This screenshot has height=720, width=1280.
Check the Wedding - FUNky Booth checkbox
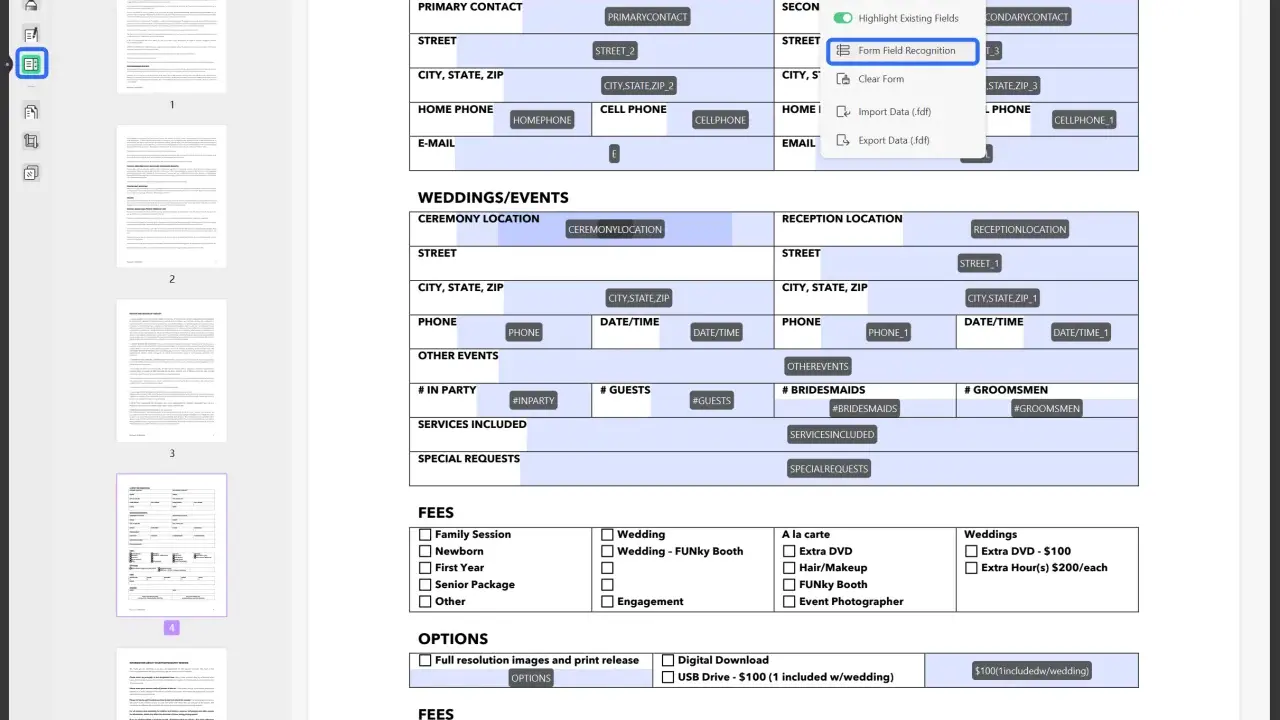tap(607, 551)
